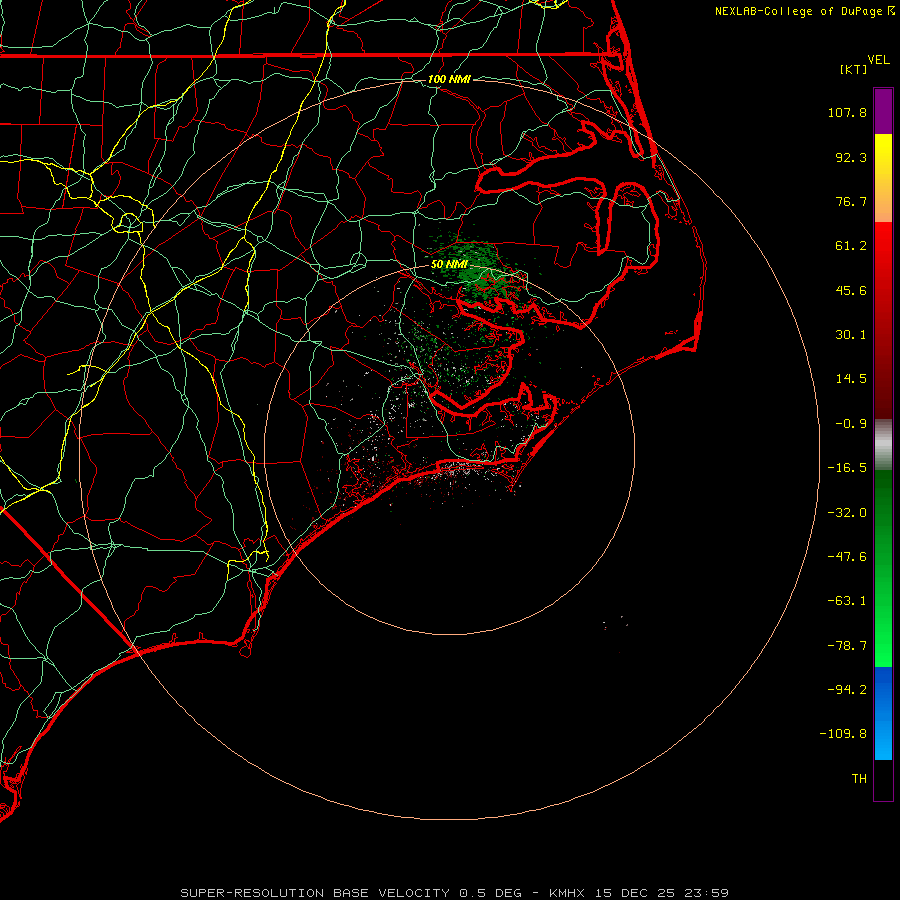Click the 50 NMI range ring label
Viewport: 900px width, 900px height.
[x=449, y=264]
